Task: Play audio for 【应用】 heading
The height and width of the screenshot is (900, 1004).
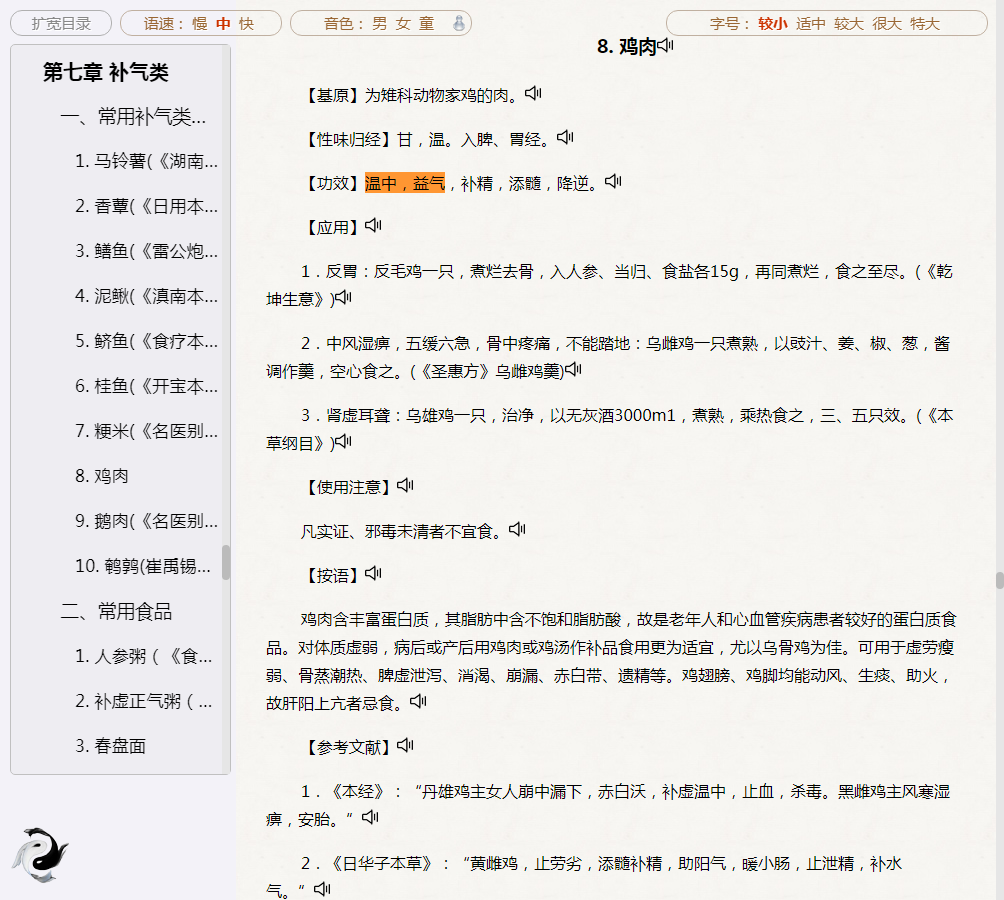Action: point(373,226)
